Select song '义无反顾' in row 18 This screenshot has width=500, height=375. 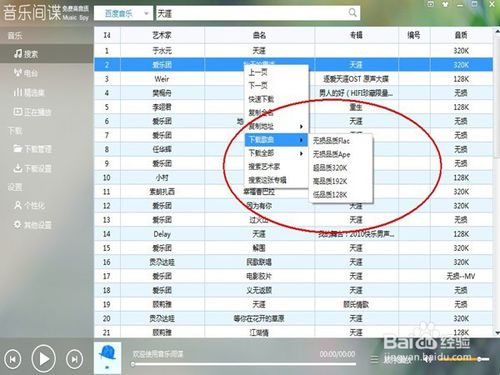tap(259, 290)
